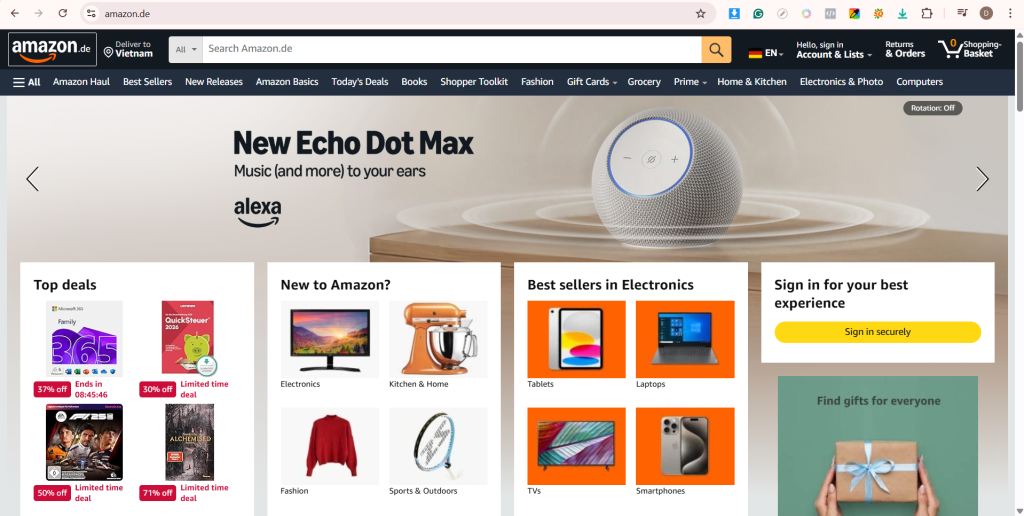The height and width of the screenshot is (516, 1024).
Task: Open the All hamburger menu
Action: pyautogui.click(x=27, y=82)
